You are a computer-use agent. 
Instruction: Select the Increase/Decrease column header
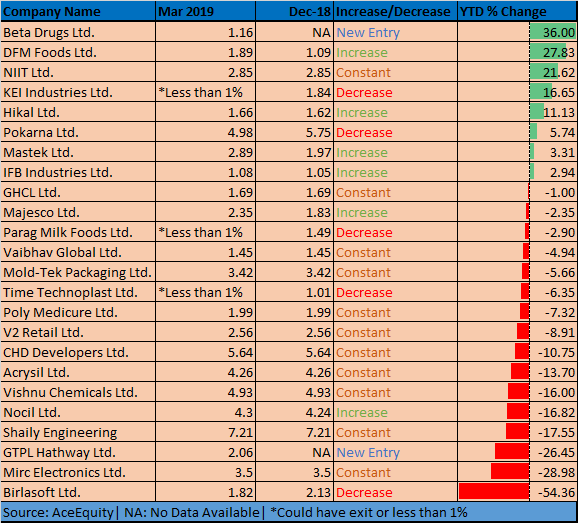396,12
